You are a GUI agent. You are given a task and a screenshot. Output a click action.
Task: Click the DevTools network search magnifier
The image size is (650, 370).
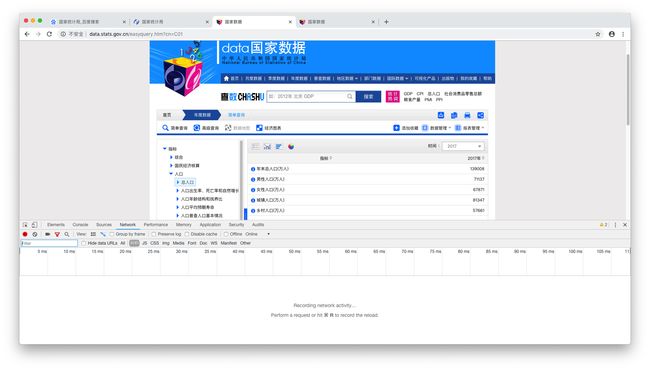67,234
